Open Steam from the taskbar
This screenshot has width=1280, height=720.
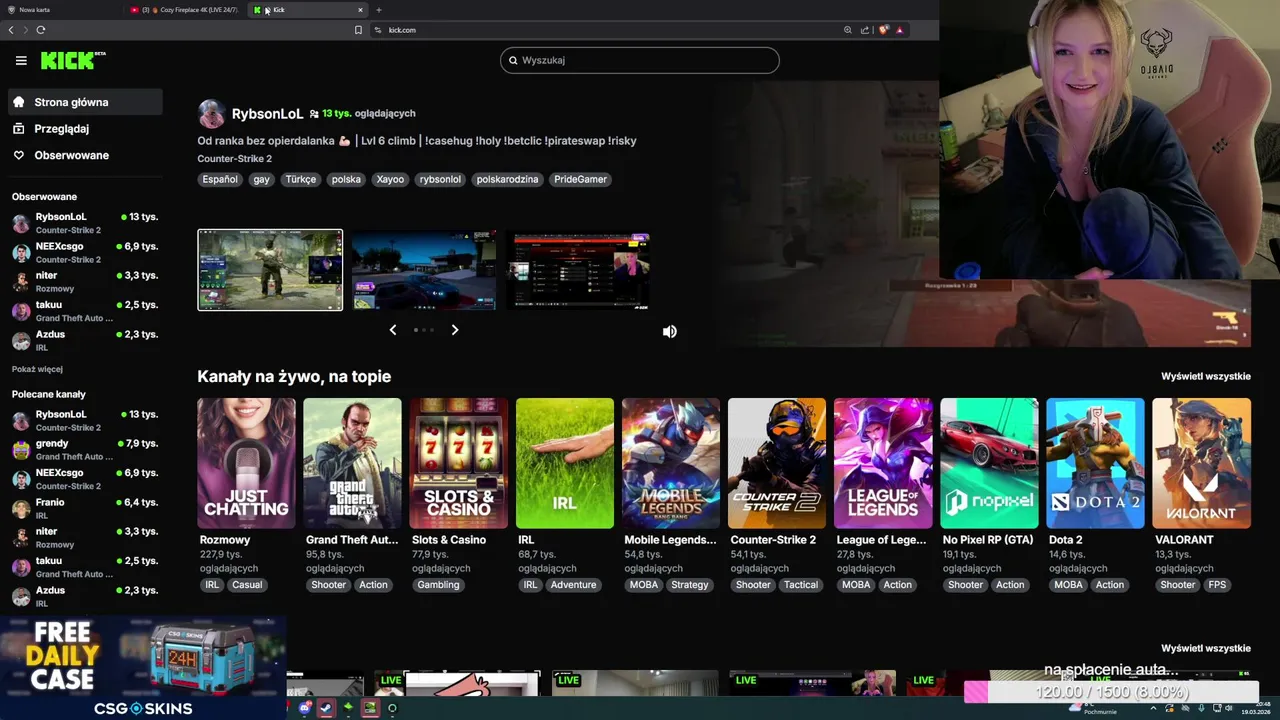click(x=326, y=708)
